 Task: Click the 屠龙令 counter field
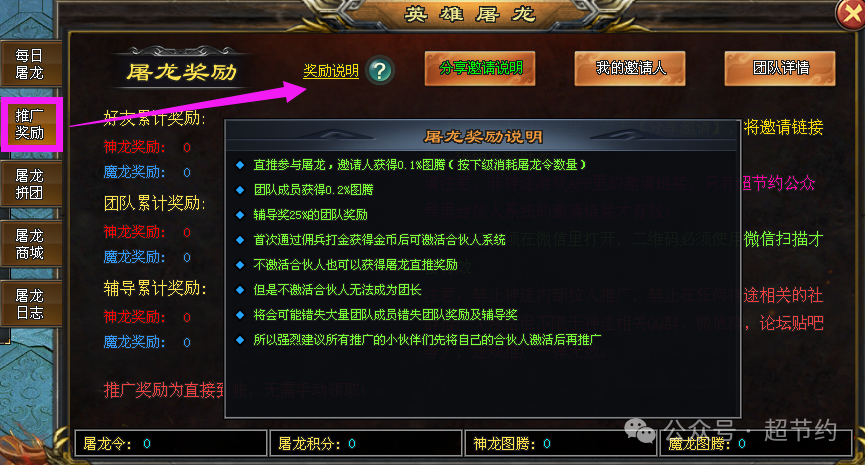tap(171, 443)
